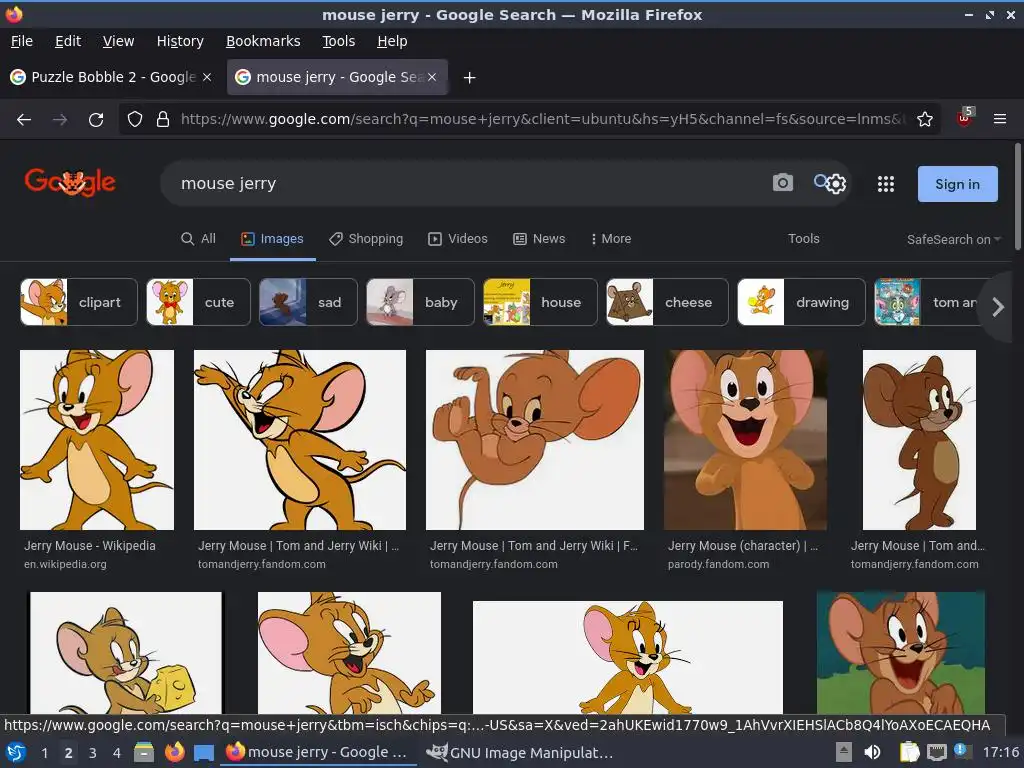Viewport: 1024px width, 768px height.
Task: Open the Tools menu in the menu bar
Action: coord(338,41)
